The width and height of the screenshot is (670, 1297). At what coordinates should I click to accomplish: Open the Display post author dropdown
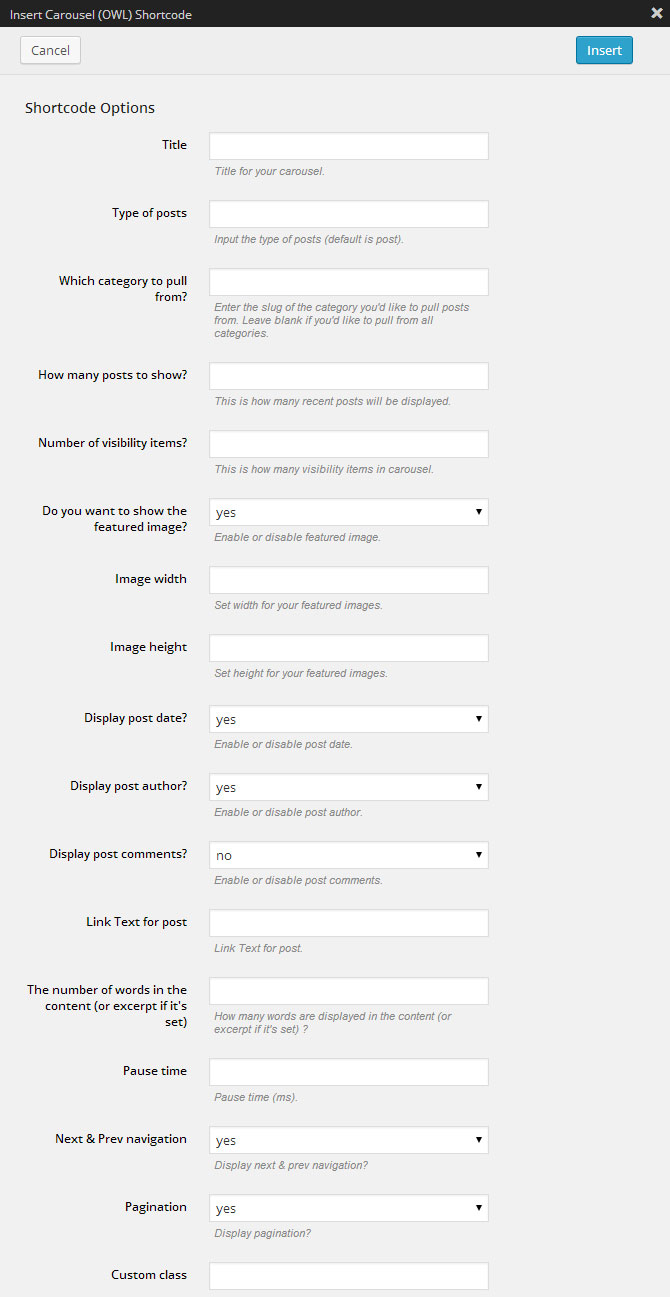point(349,787)
